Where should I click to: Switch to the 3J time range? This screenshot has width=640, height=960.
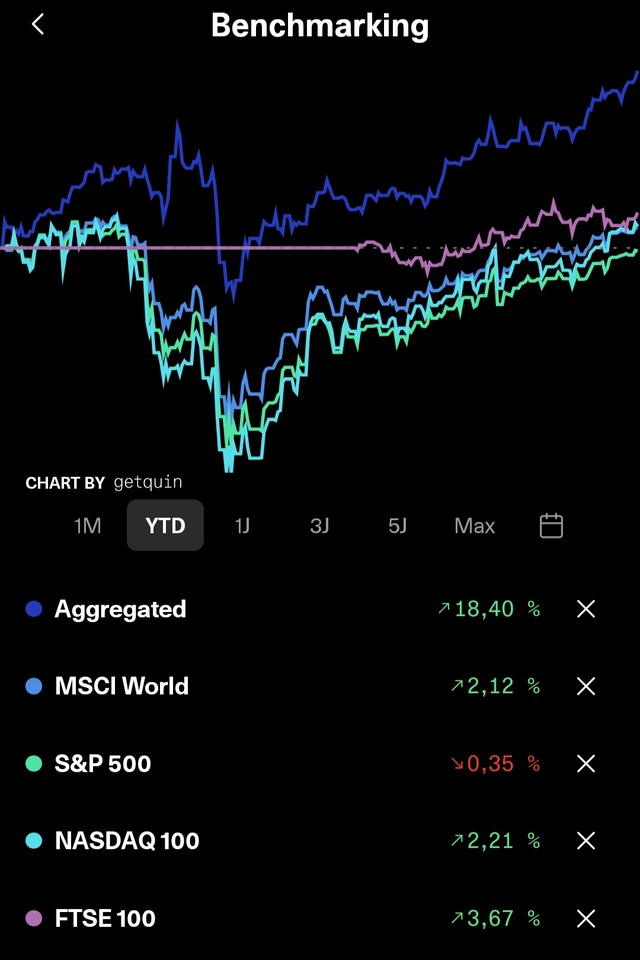(319, 526)
